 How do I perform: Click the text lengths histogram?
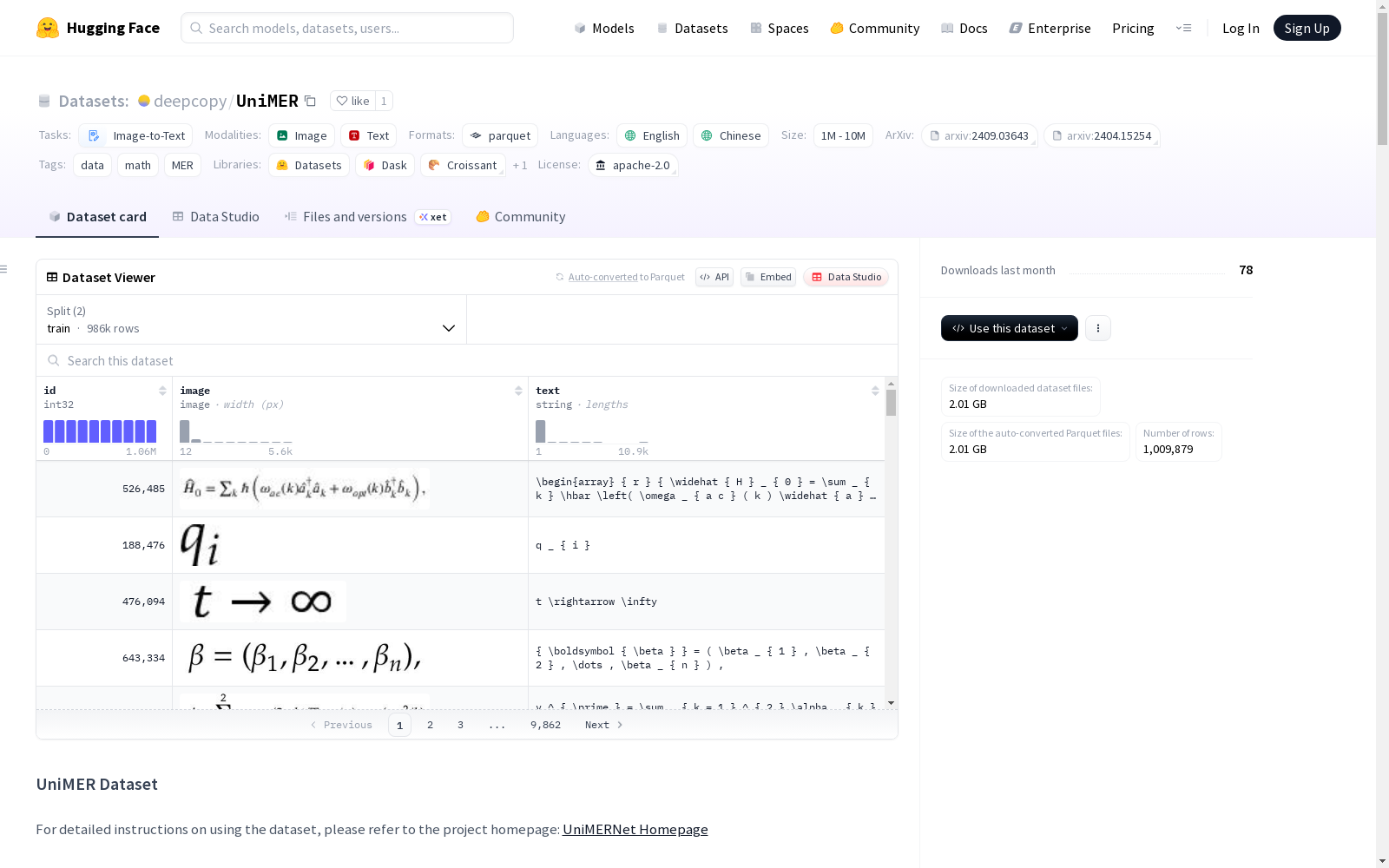[592, 431]
